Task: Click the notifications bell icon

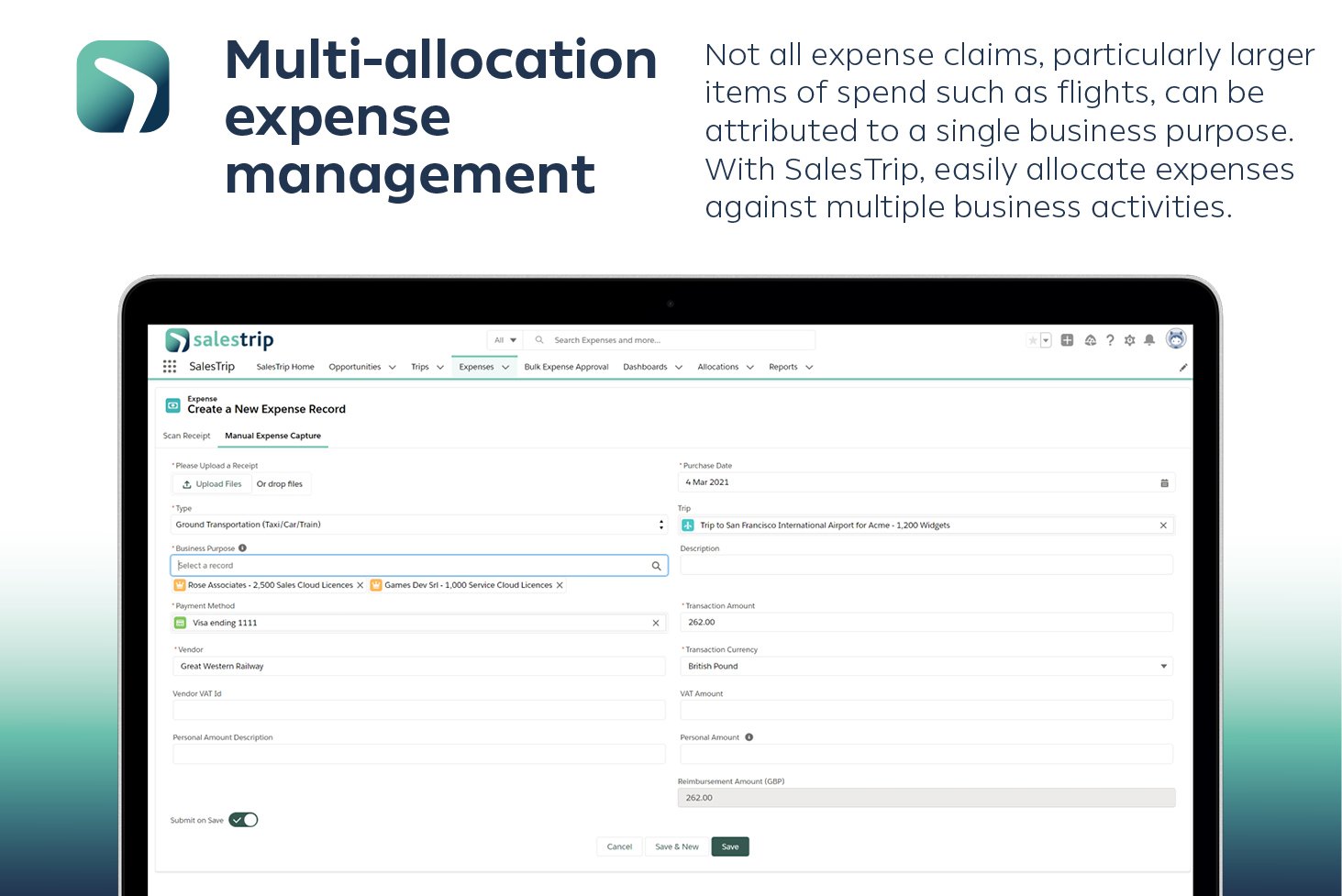Action: point(1149,340)
